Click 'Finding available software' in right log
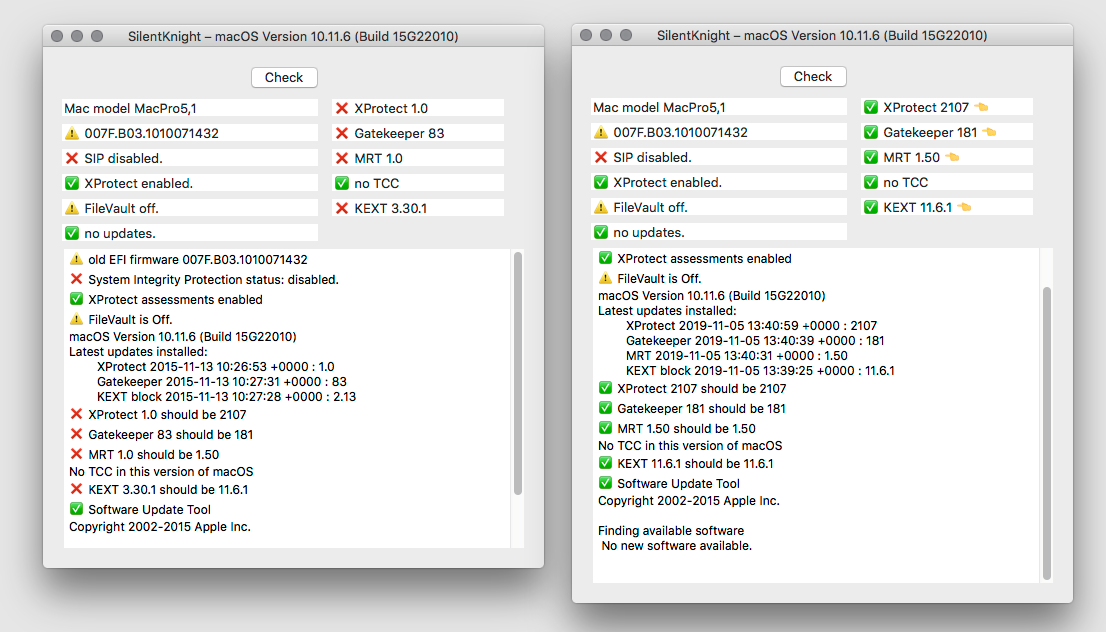The width and height of the screenshot is (1106, 632). pos(672,530)
